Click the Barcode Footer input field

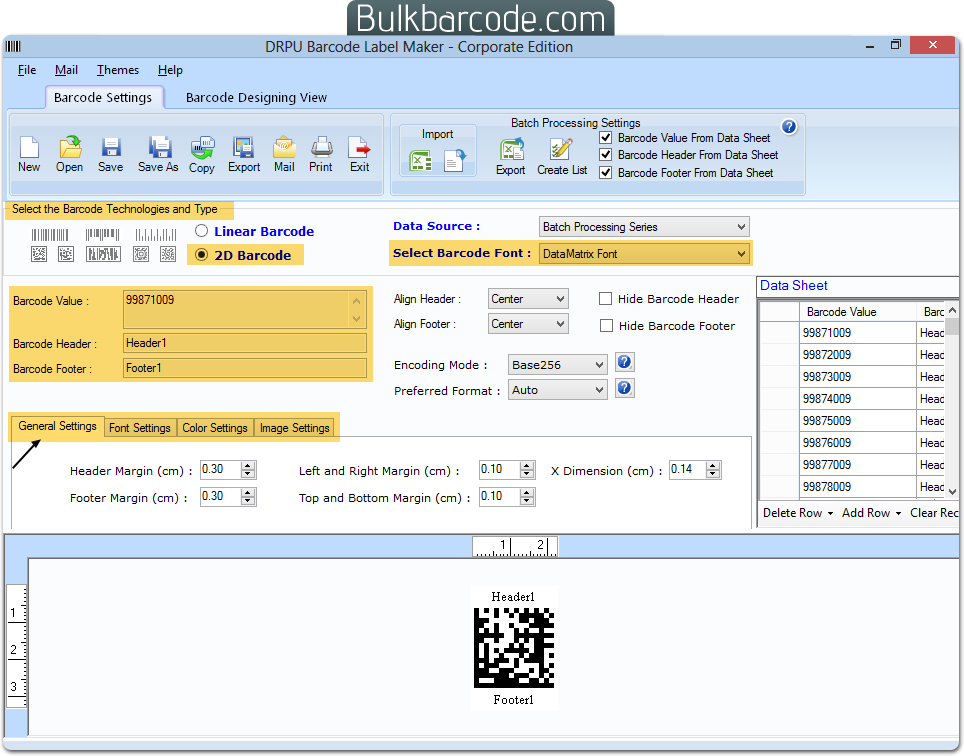click(245, 368)
